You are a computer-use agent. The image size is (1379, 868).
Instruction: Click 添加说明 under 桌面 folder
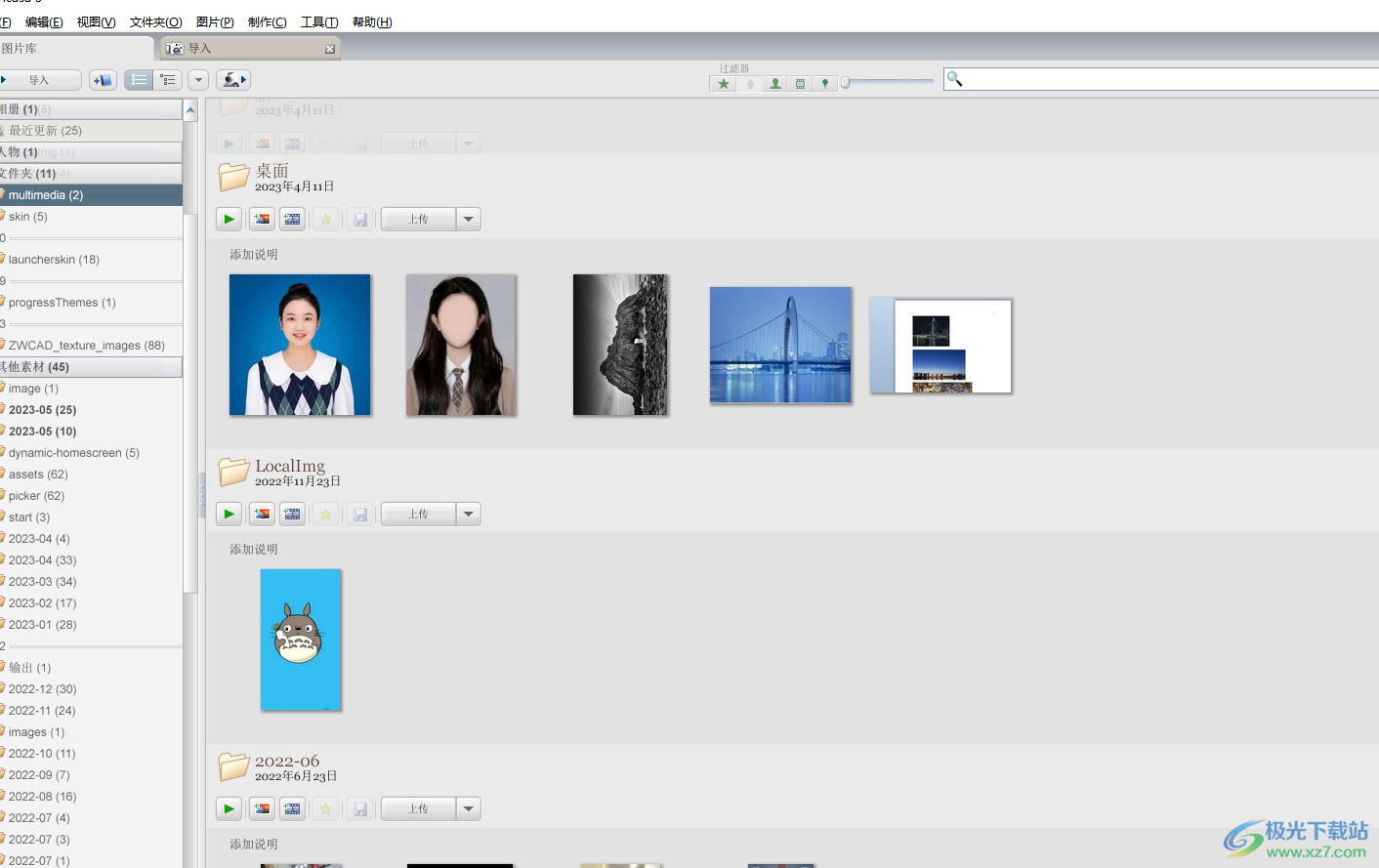click(254, 255)
